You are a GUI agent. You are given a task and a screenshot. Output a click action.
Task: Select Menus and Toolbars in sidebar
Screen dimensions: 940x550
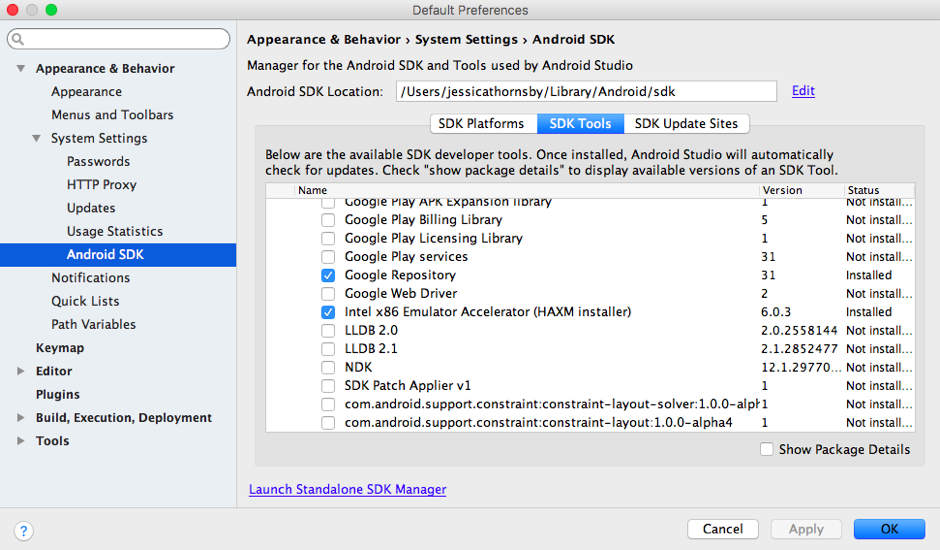[x=112, y=115]
